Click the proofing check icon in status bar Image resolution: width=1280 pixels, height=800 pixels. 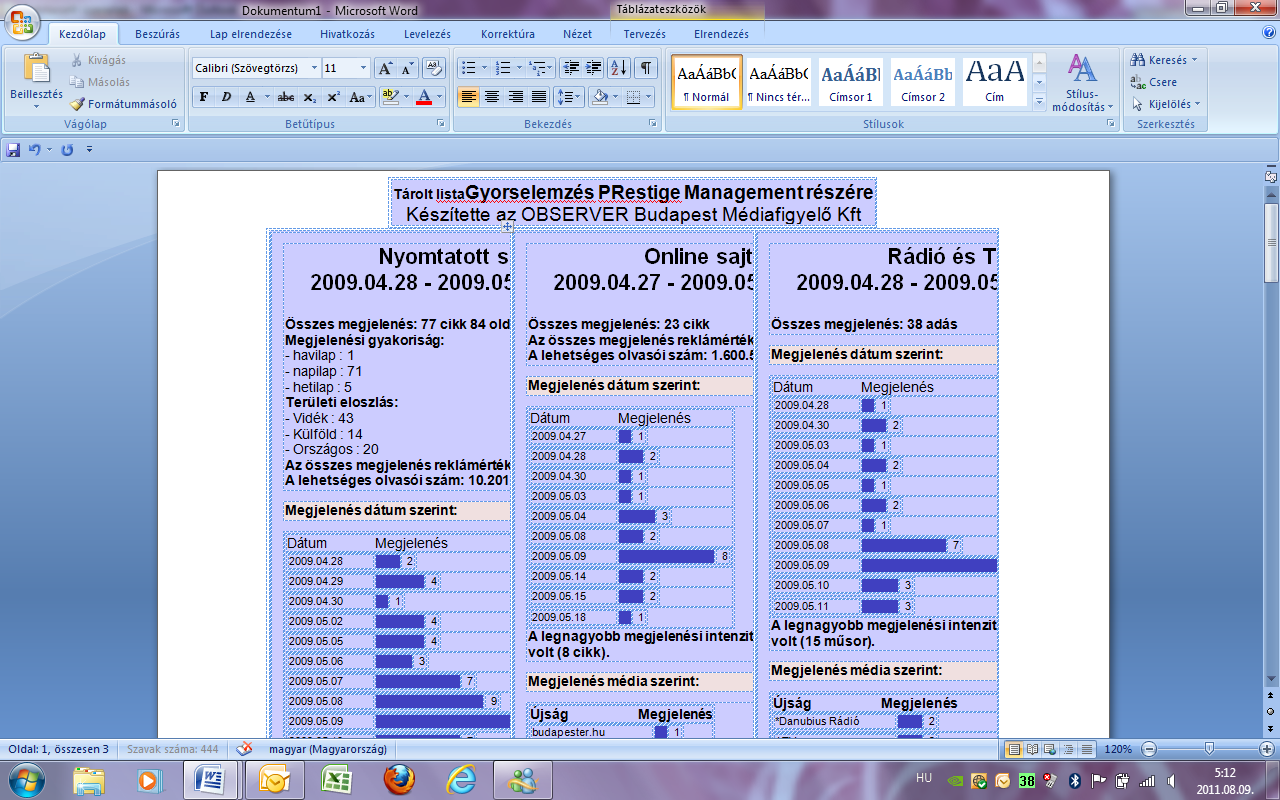tap(243, 748)
